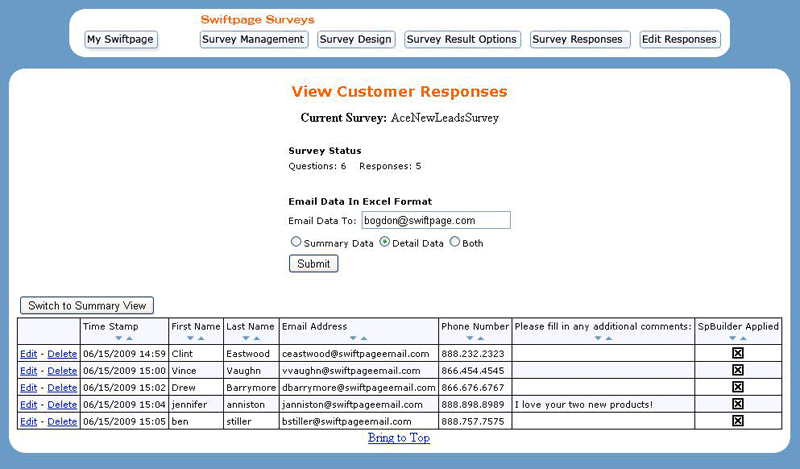The width and height of the screenshot is (800, 469).
Task: Toggle SpBuilder Applied checkbox in Vince Vaughn row
Action: tap(738, 370)
